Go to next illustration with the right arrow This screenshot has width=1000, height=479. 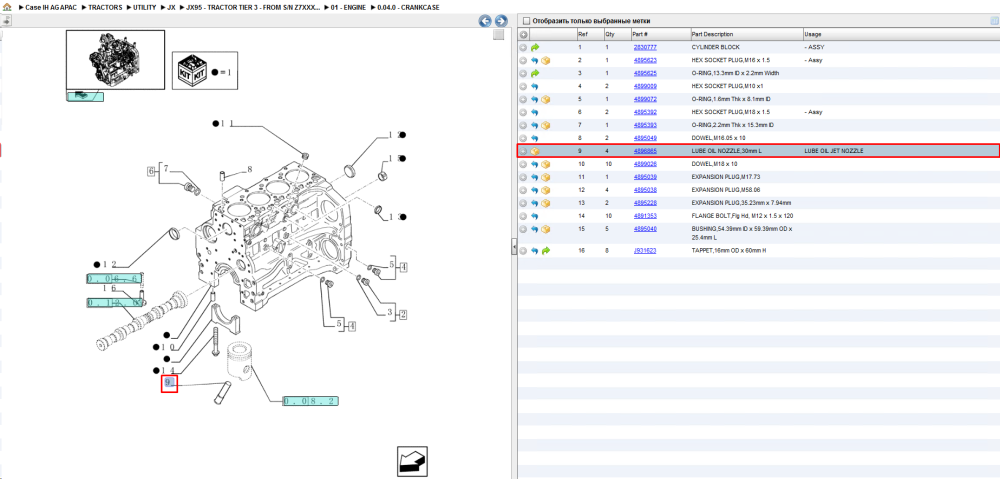click(501, 21)
